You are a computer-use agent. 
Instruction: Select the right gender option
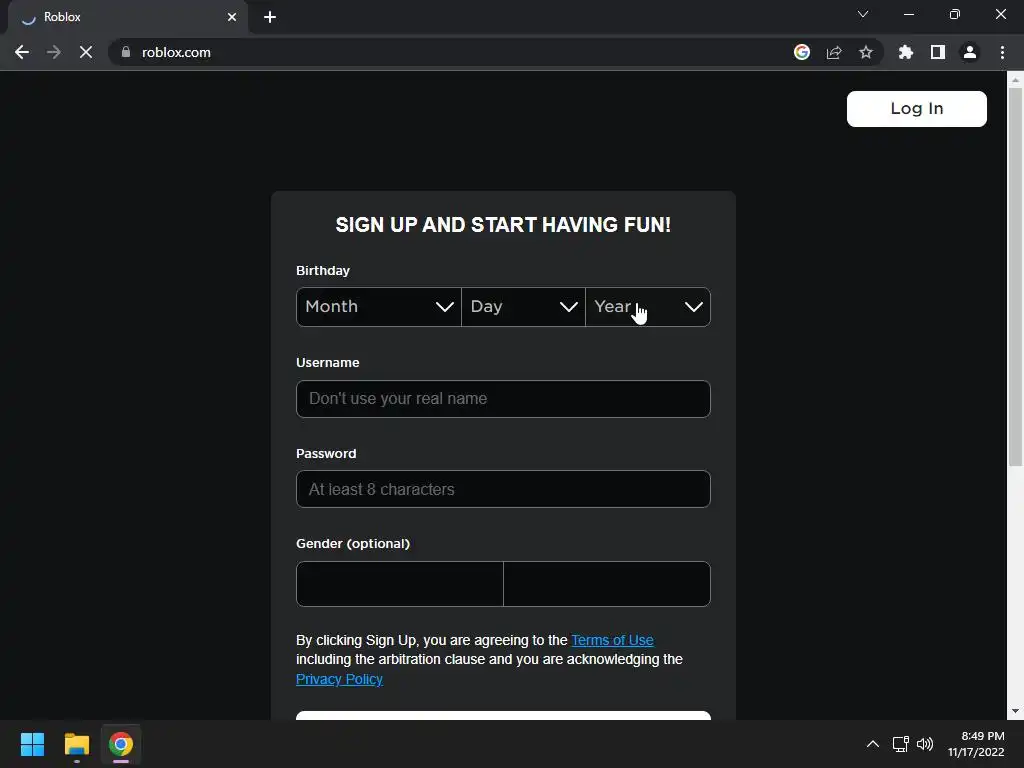click(607, 584)
